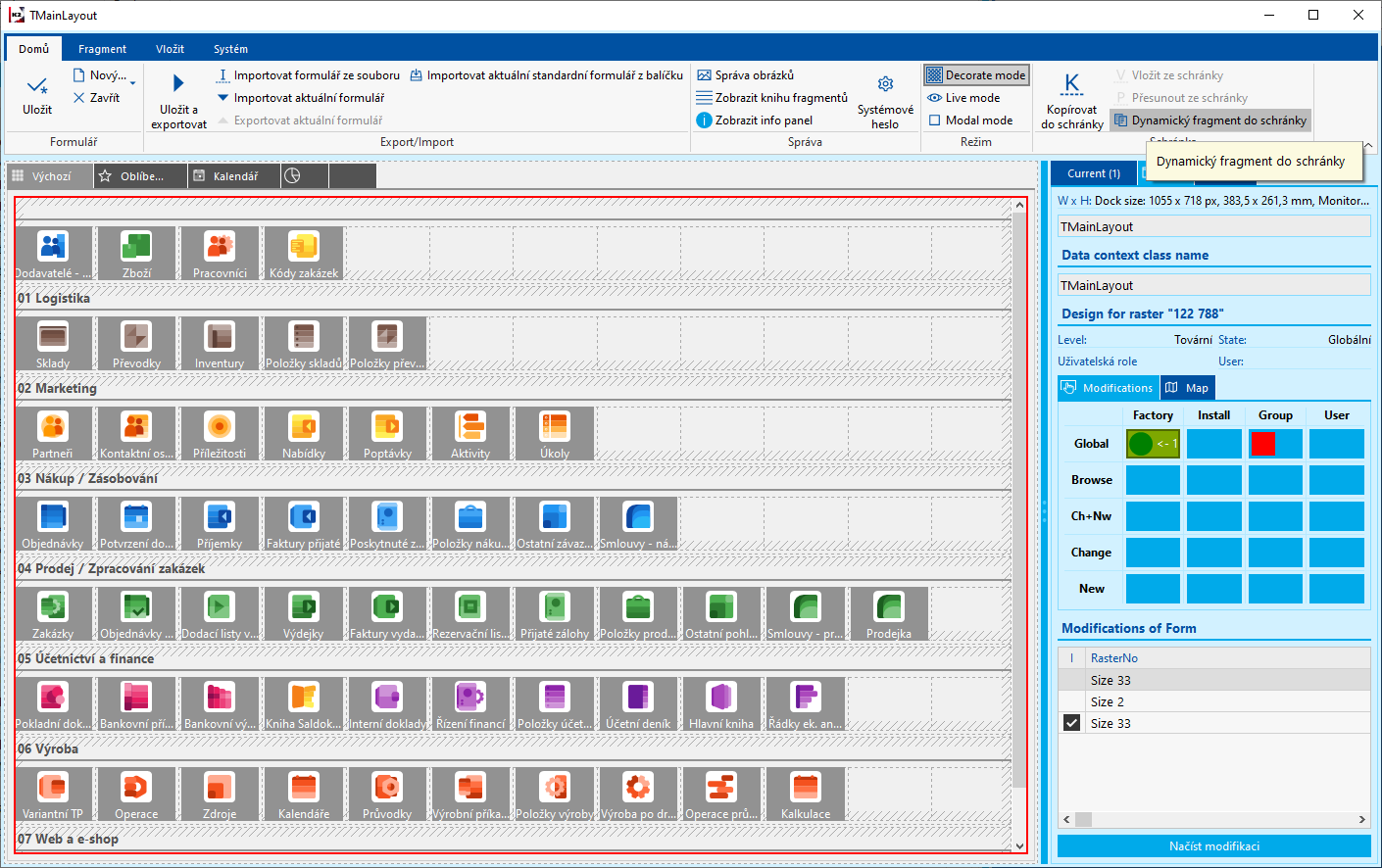Open the Inventury tile
The image size is (1382, 868).
220,344
